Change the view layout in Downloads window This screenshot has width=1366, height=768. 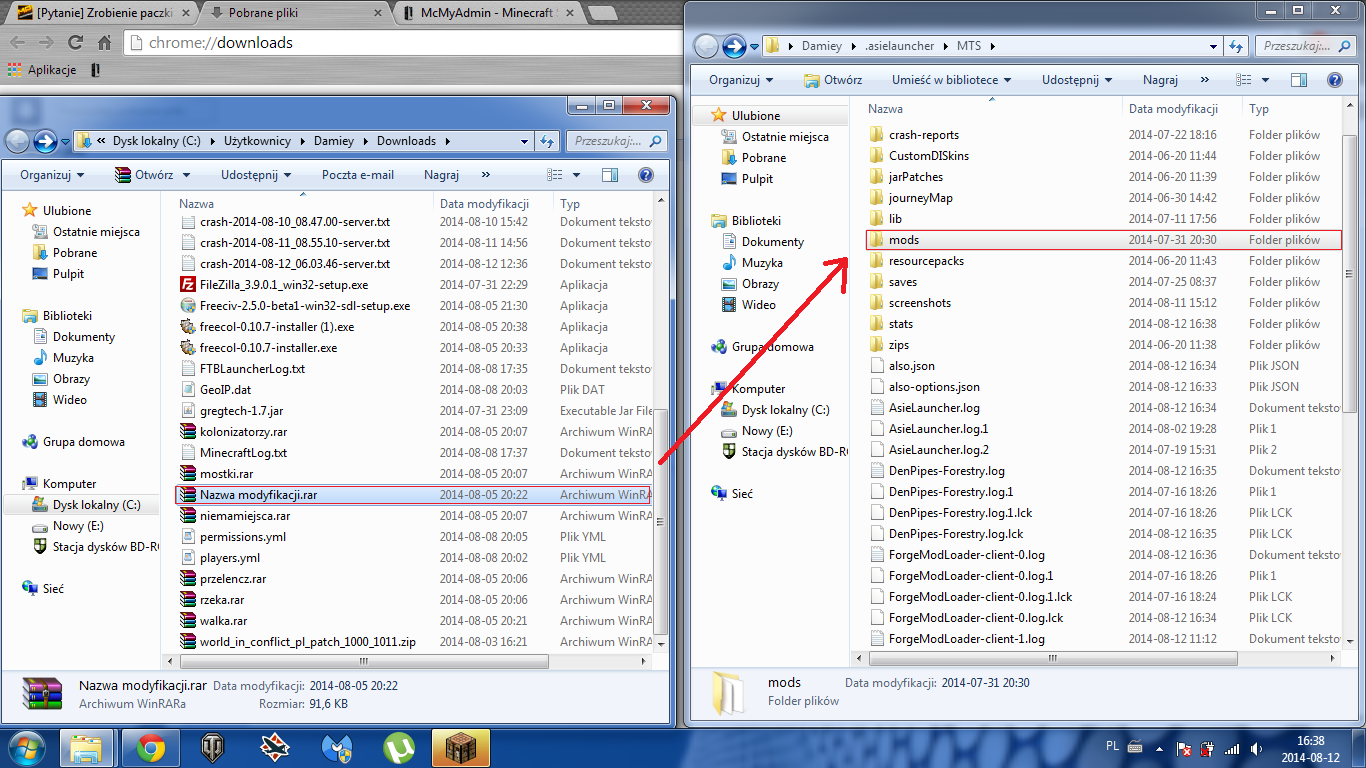point(555,175)
